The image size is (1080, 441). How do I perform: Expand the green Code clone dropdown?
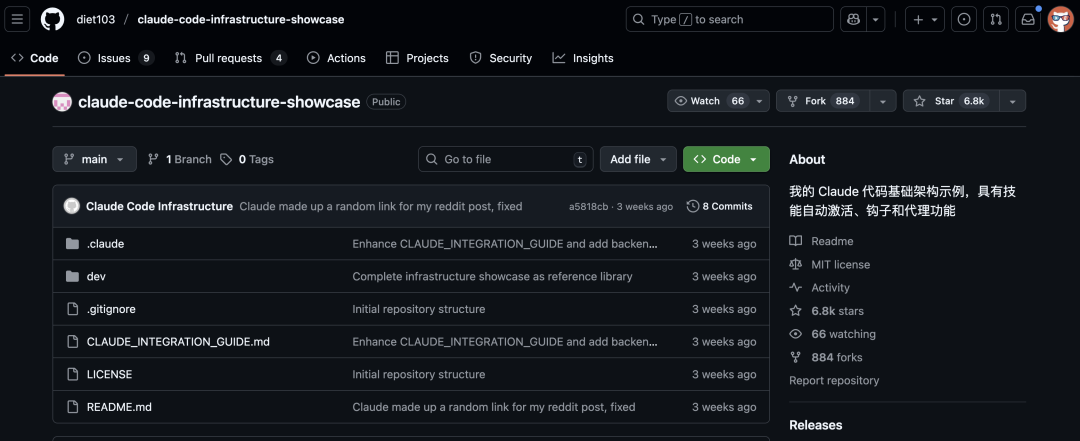pyautogui.click(x=726, y=159)
